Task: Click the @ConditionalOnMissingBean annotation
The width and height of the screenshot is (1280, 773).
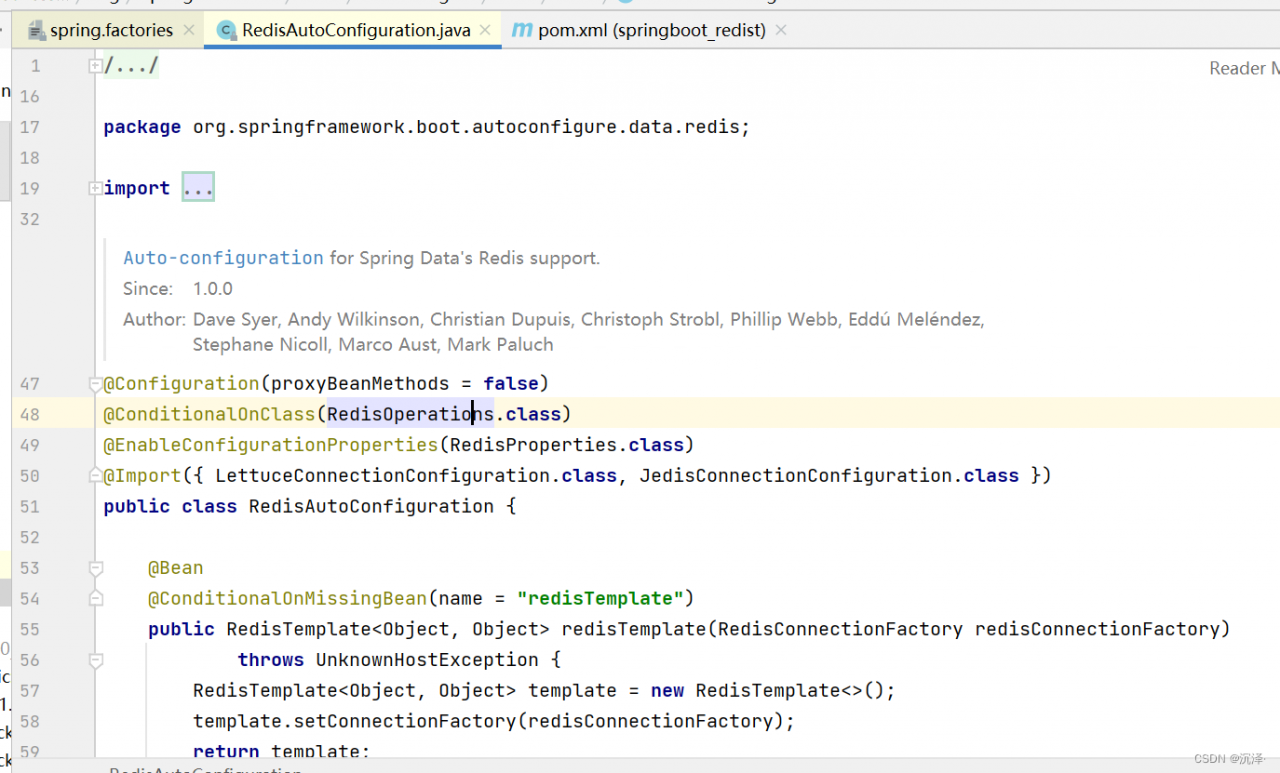Action: [288, 599]
